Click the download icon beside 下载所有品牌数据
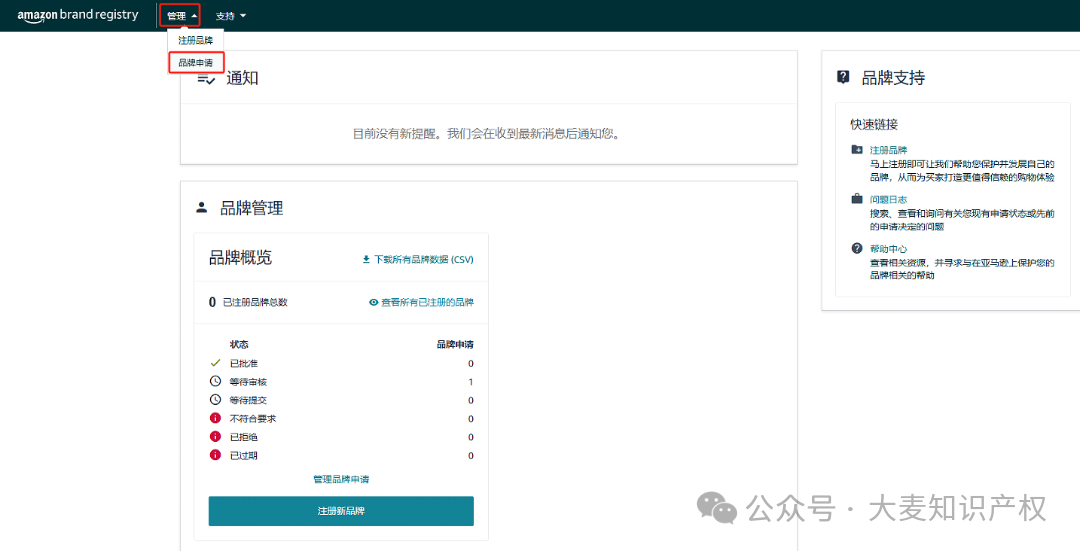 pos(366,260)
